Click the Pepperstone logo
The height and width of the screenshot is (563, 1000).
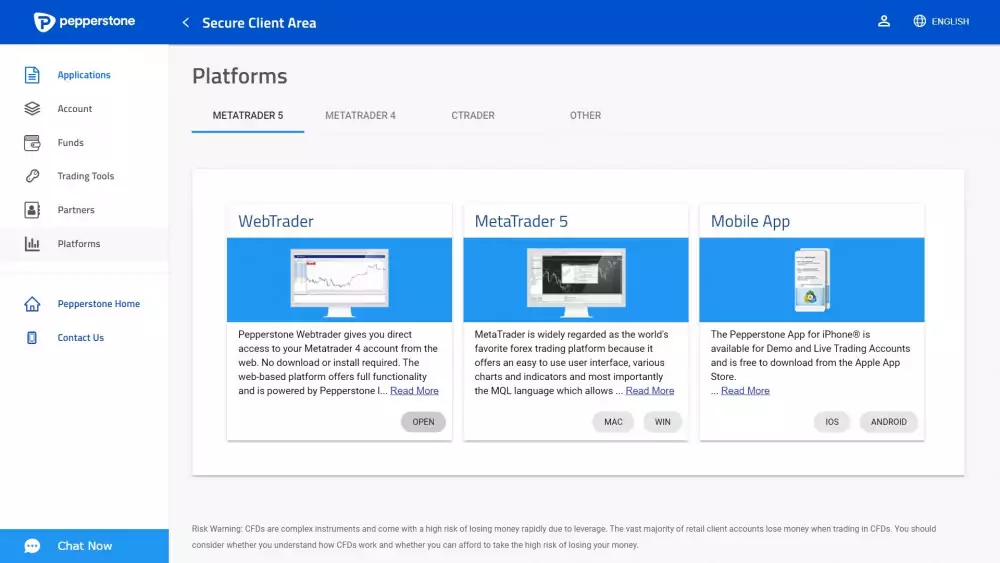(x=84, y=22)
